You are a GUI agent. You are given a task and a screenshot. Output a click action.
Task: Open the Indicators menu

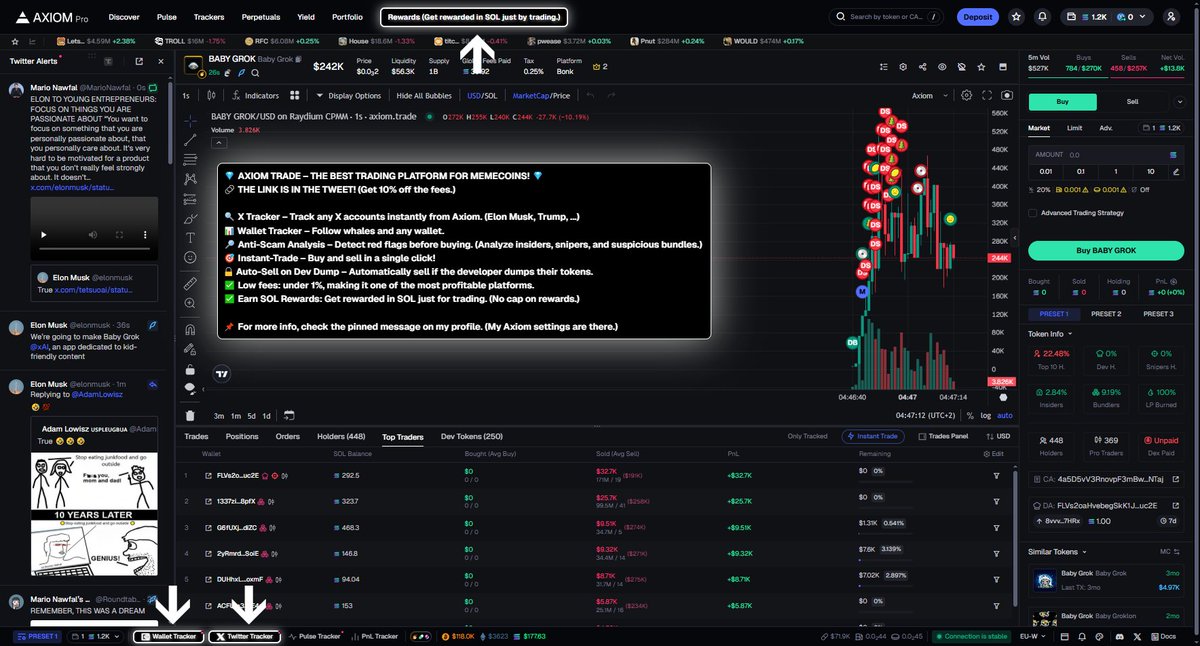tap(255, 95)
